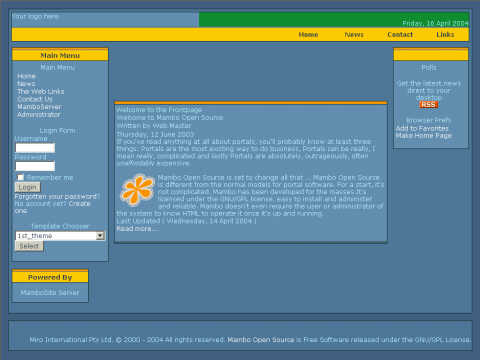Click News in the Main Menu sidebar
This screenshot has height=360, width=480.
[26, 84]
